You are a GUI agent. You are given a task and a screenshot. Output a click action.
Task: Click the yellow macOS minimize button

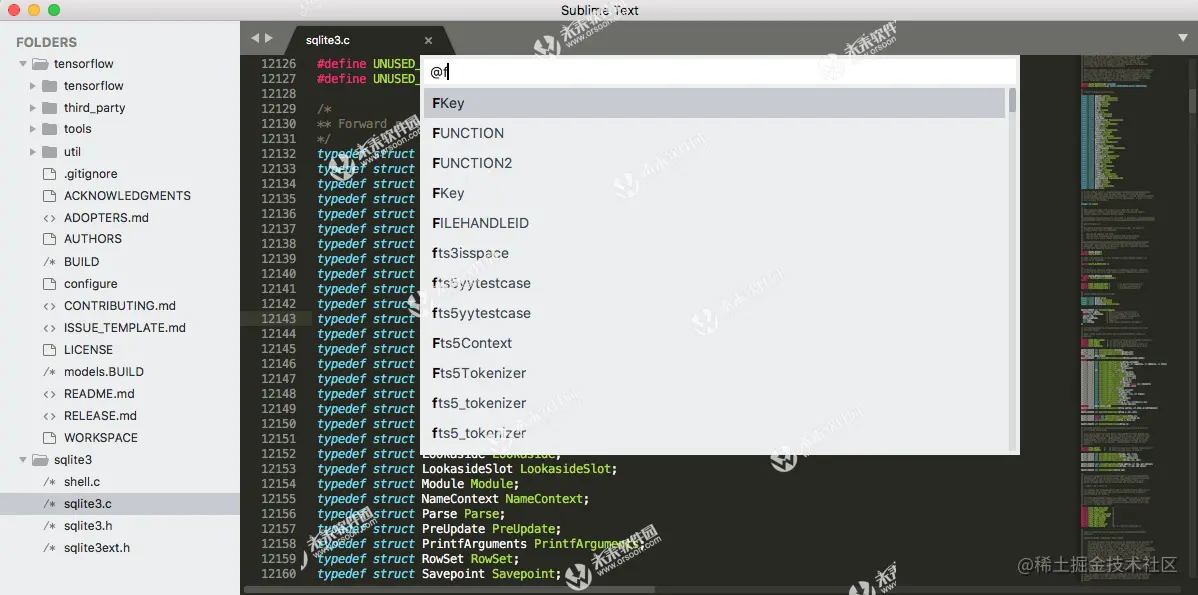[34, 10]
